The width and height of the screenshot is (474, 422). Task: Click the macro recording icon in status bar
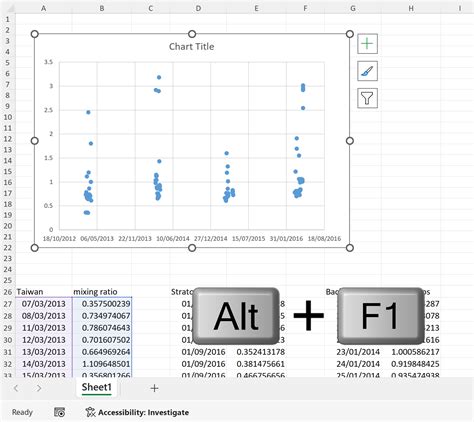pyautogui.click(x=60, y=412)
